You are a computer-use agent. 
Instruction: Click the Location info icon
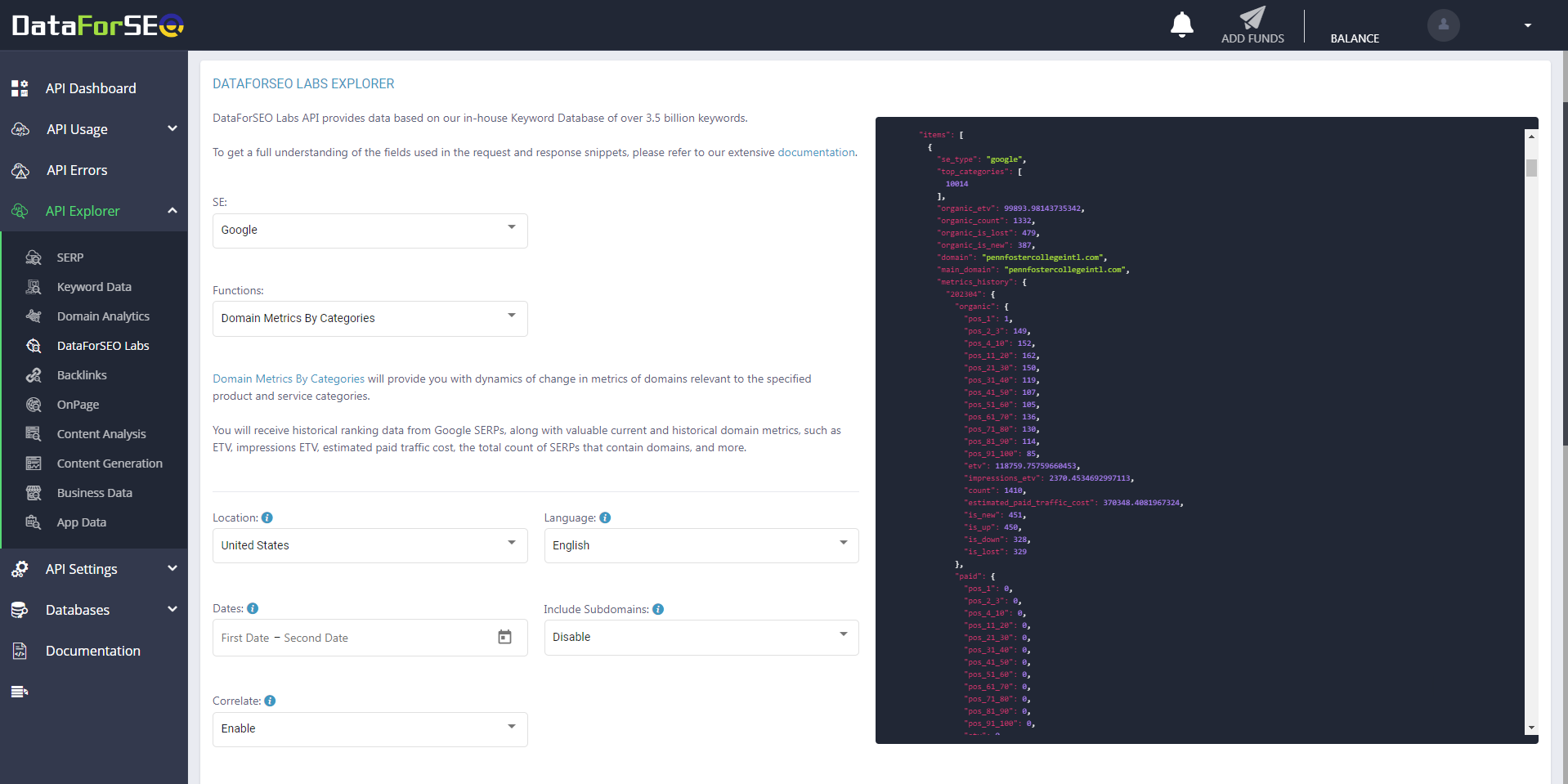(x=267, y=517)
